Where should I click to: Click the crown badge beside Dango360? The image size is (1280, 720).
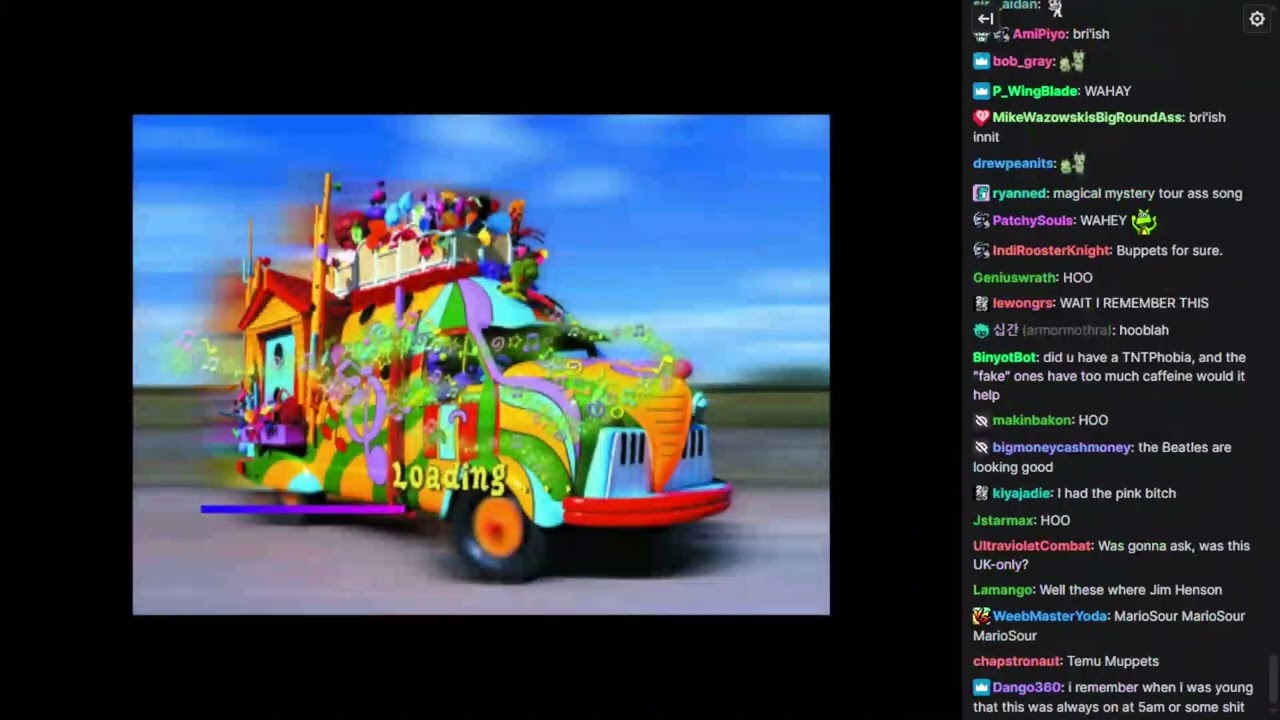point(981,687)
